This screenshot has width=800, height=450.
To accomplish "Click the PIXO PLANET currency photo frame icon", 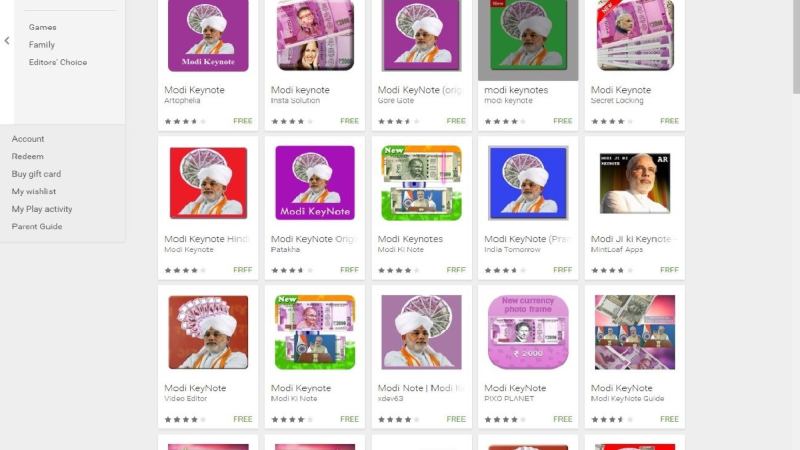I will click(x=528, y=332).
